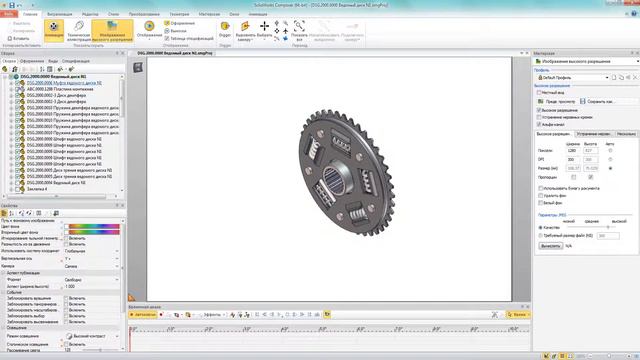Click the delete profile X icon

(x=635, y=77)
